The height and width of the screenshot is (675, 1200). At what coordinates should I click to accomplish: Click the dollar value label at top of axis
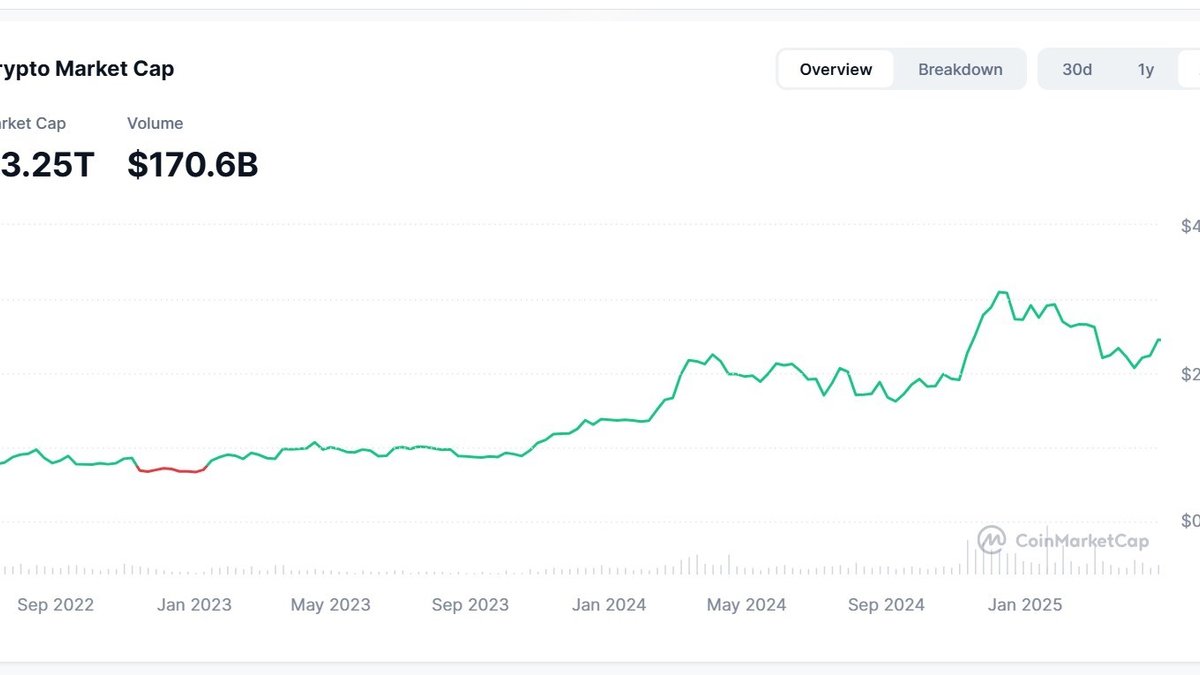(x=1190, y=226)
